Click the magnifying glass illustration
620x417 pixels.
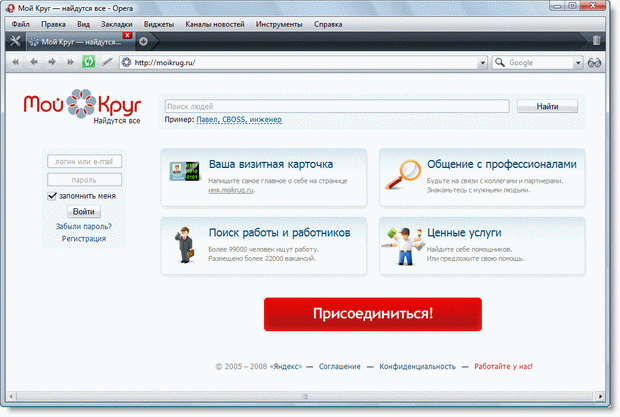(x=403, y=174)
